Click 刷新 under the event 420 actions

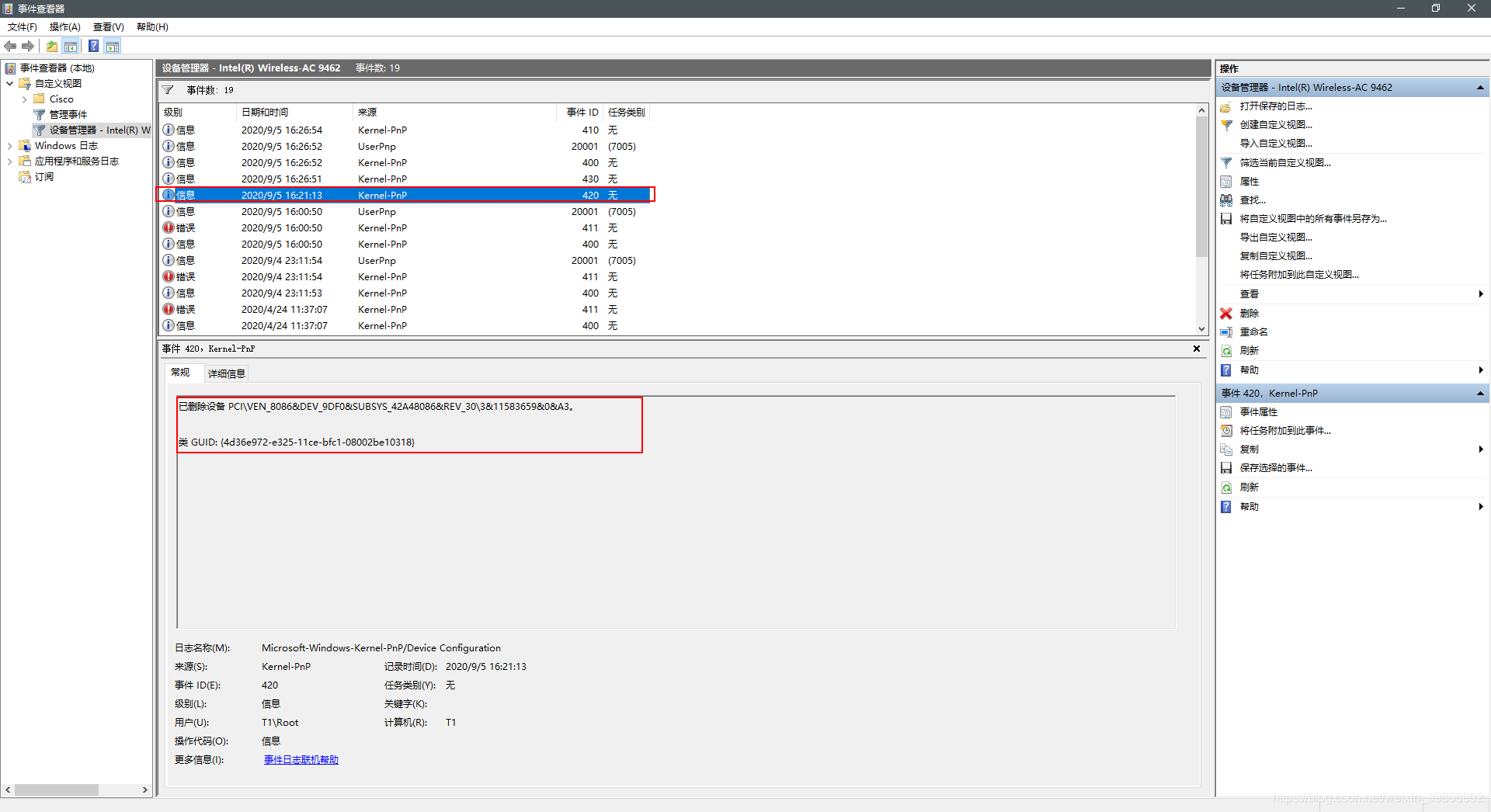click(x=1249, y=488)
